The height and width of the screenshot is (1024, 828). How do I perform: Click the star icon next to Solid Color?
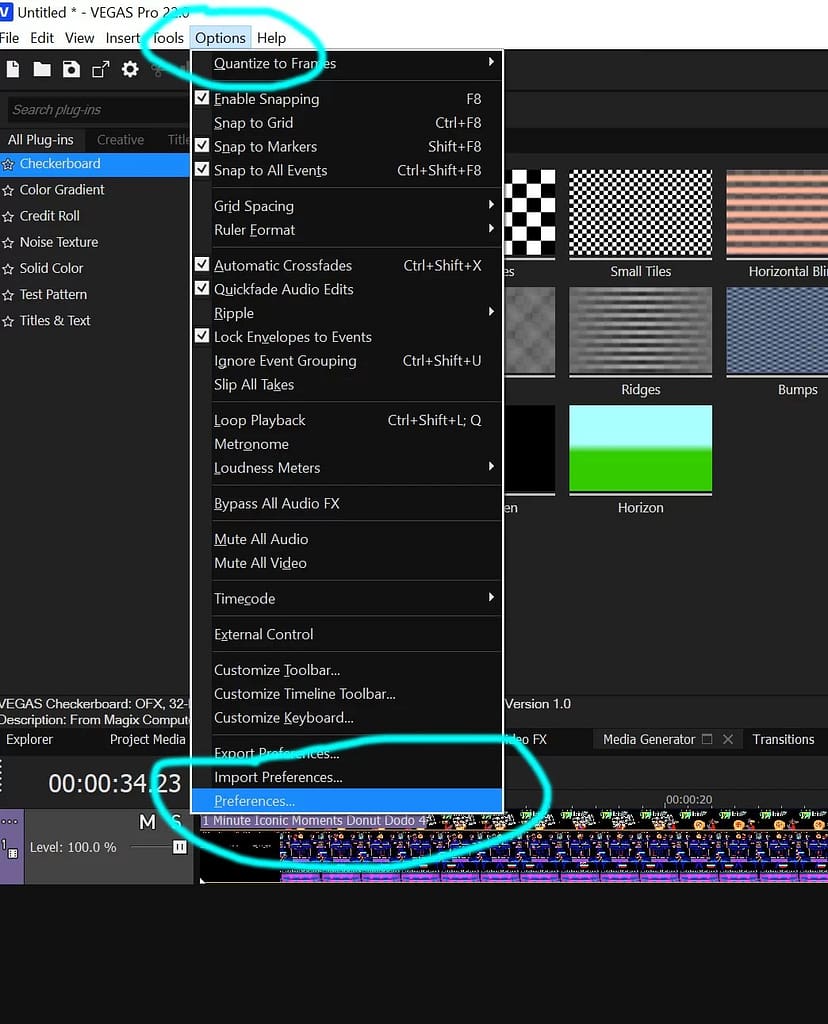tap(8, 269)
